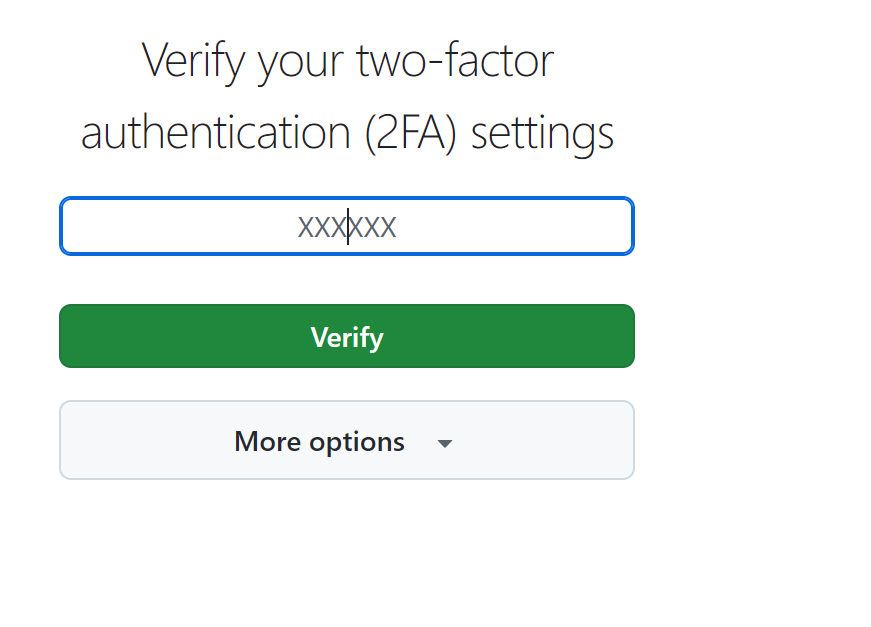Click the heading Verify your two-factor authentication
This screenshot has height=627, width=871.
pos(347,96)
